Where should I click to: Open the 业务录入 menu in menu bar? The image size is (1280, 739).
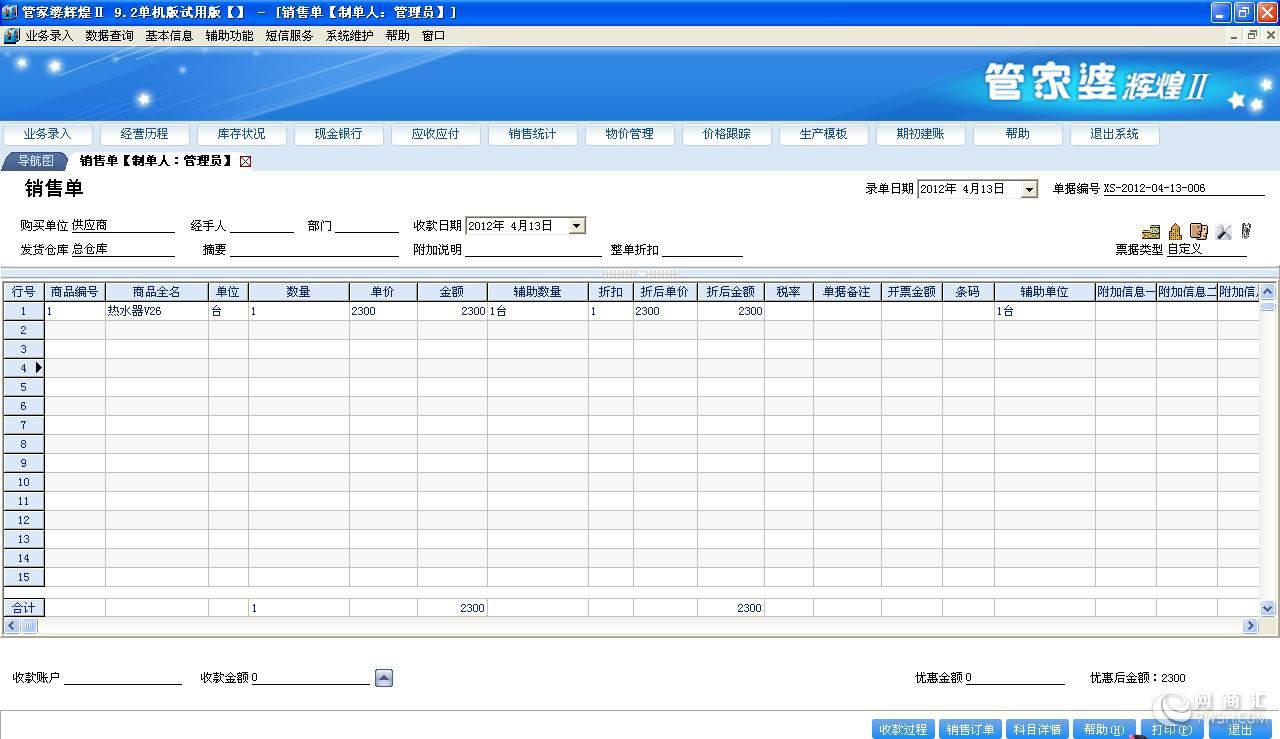coord(49,35)
